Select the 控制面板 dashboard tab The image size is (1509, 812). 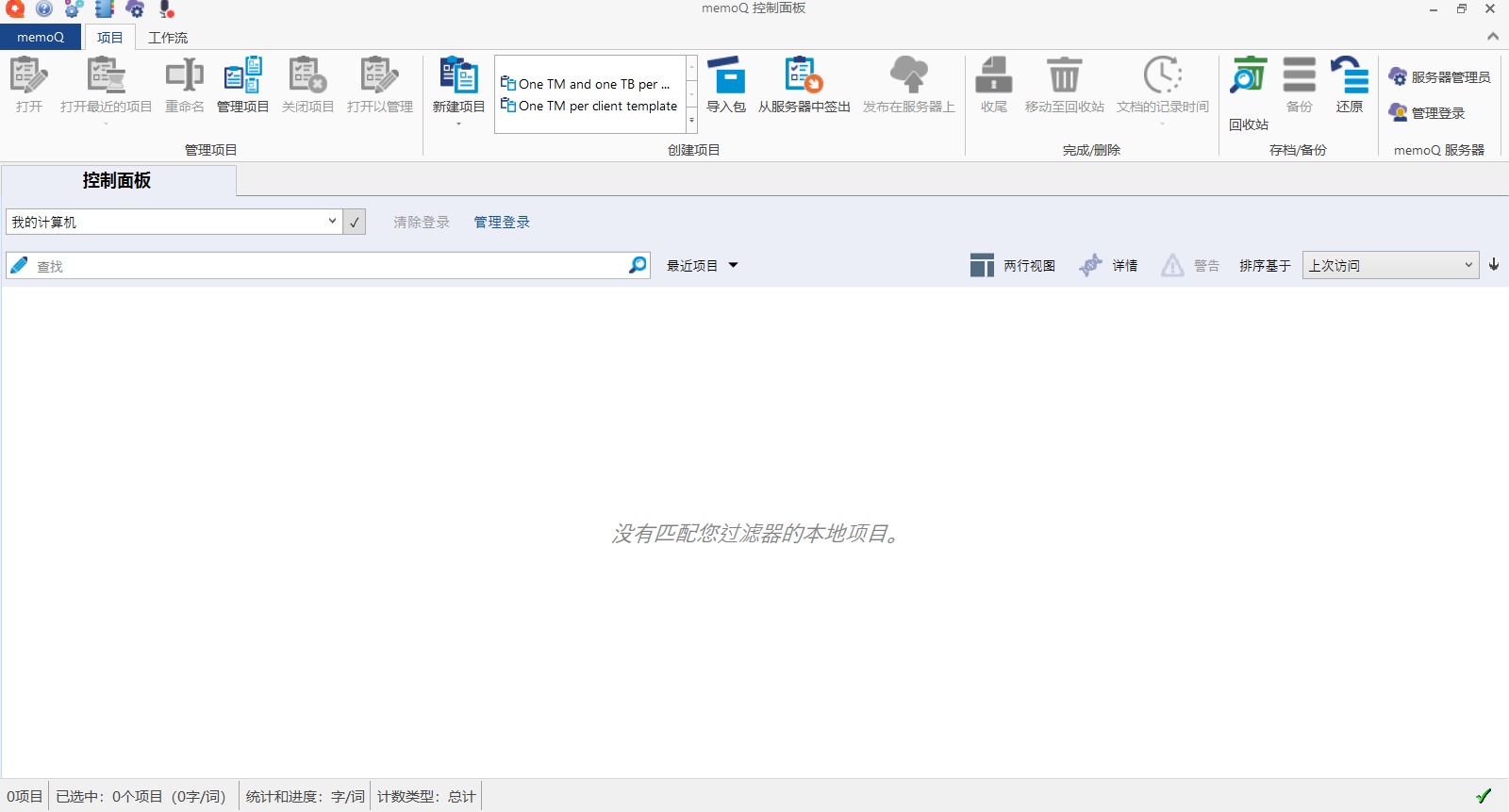point(118,180)
